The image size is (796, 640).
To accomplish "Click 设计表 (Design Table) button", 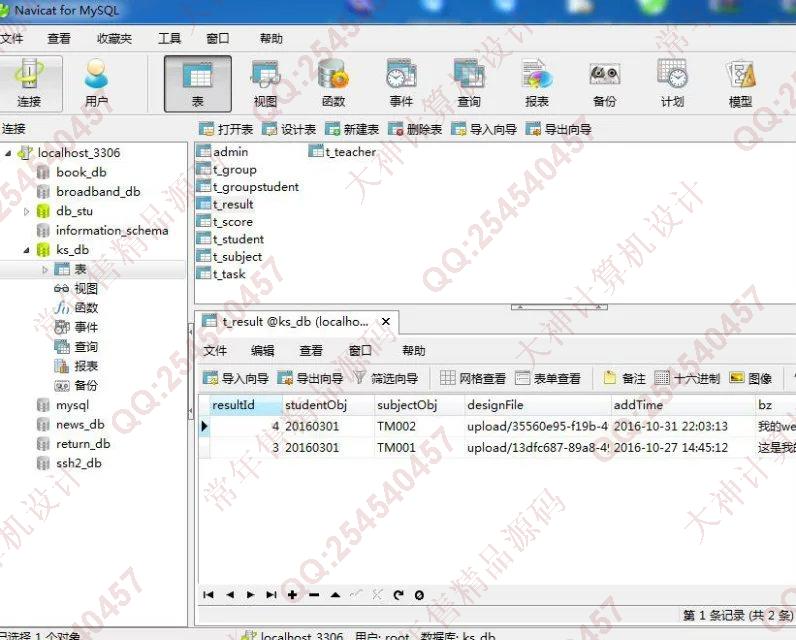I will coord(289,129).
